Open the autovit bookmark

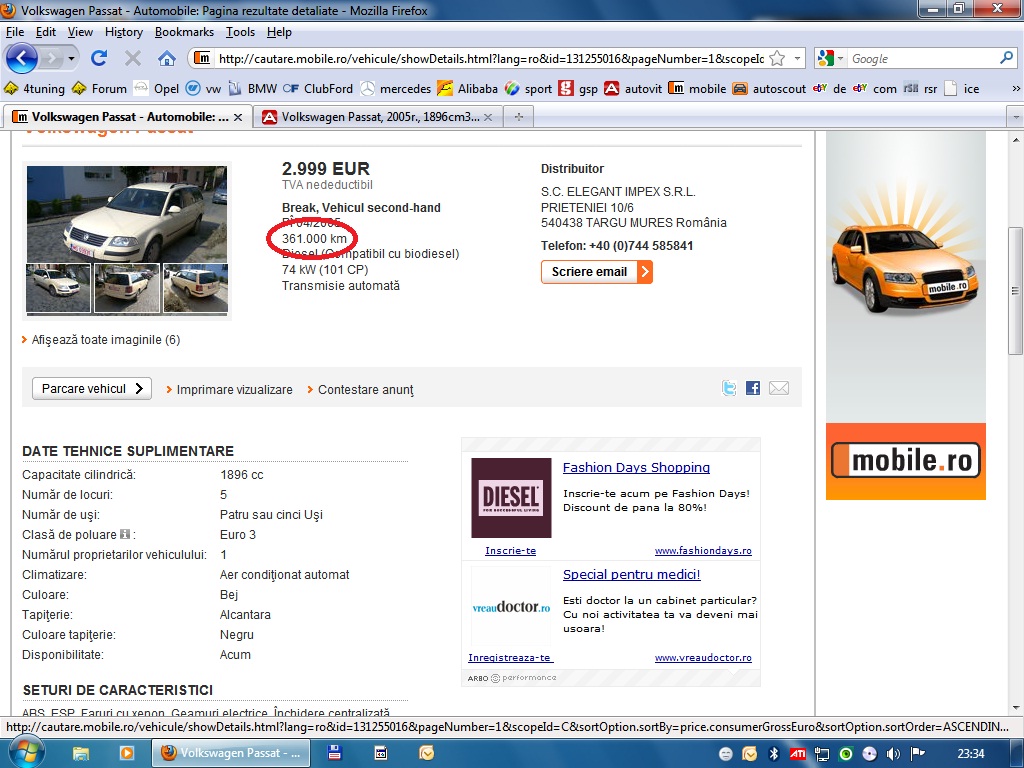(x=633, y=89)
